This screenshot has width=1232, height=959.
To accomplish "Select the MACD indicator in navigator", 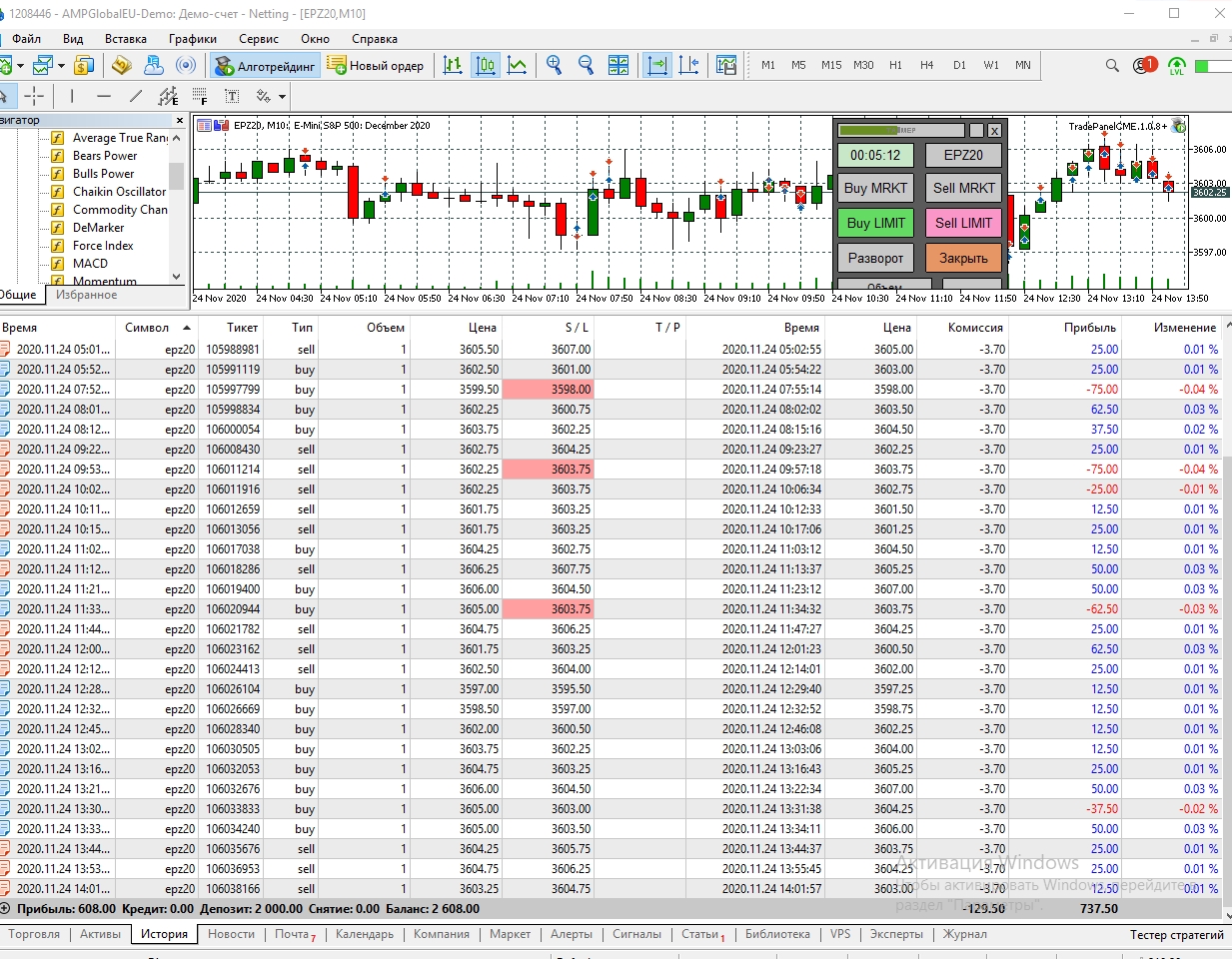I will coord(90,264).
